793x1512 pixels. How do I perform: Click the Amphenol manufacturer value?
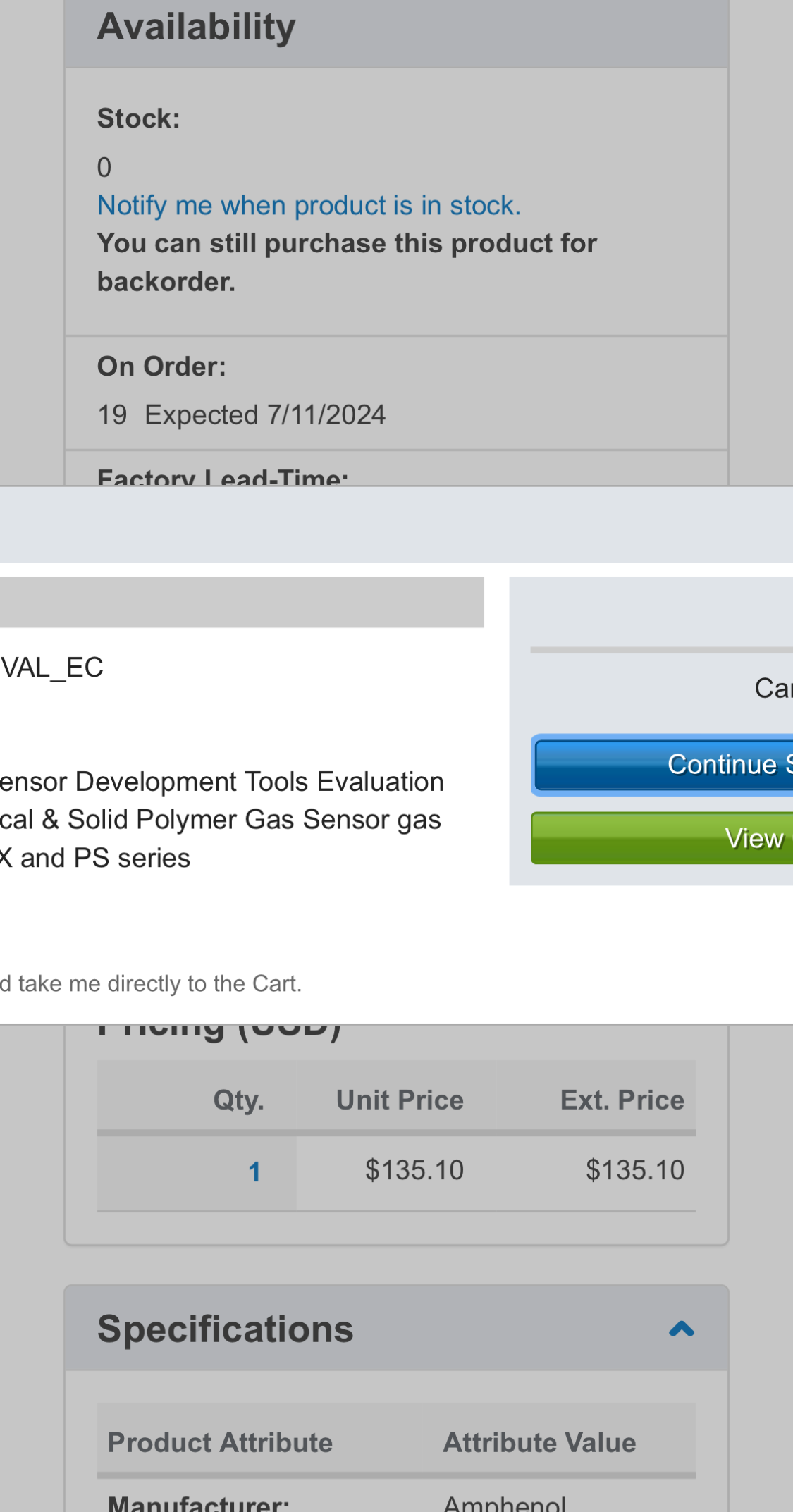tap(505, 1504)
